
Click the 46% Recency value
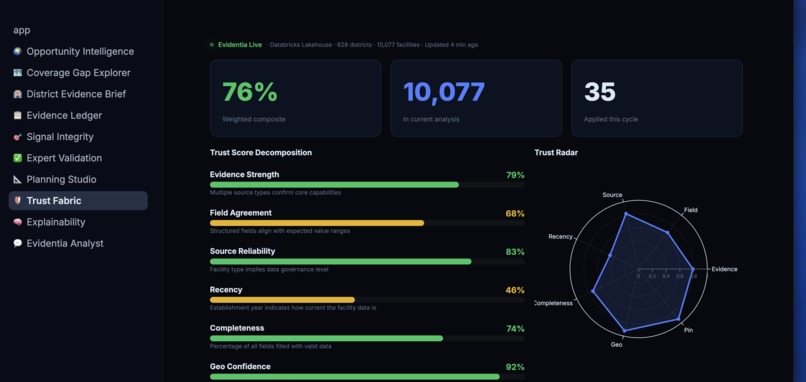click(x=515, y=290)
